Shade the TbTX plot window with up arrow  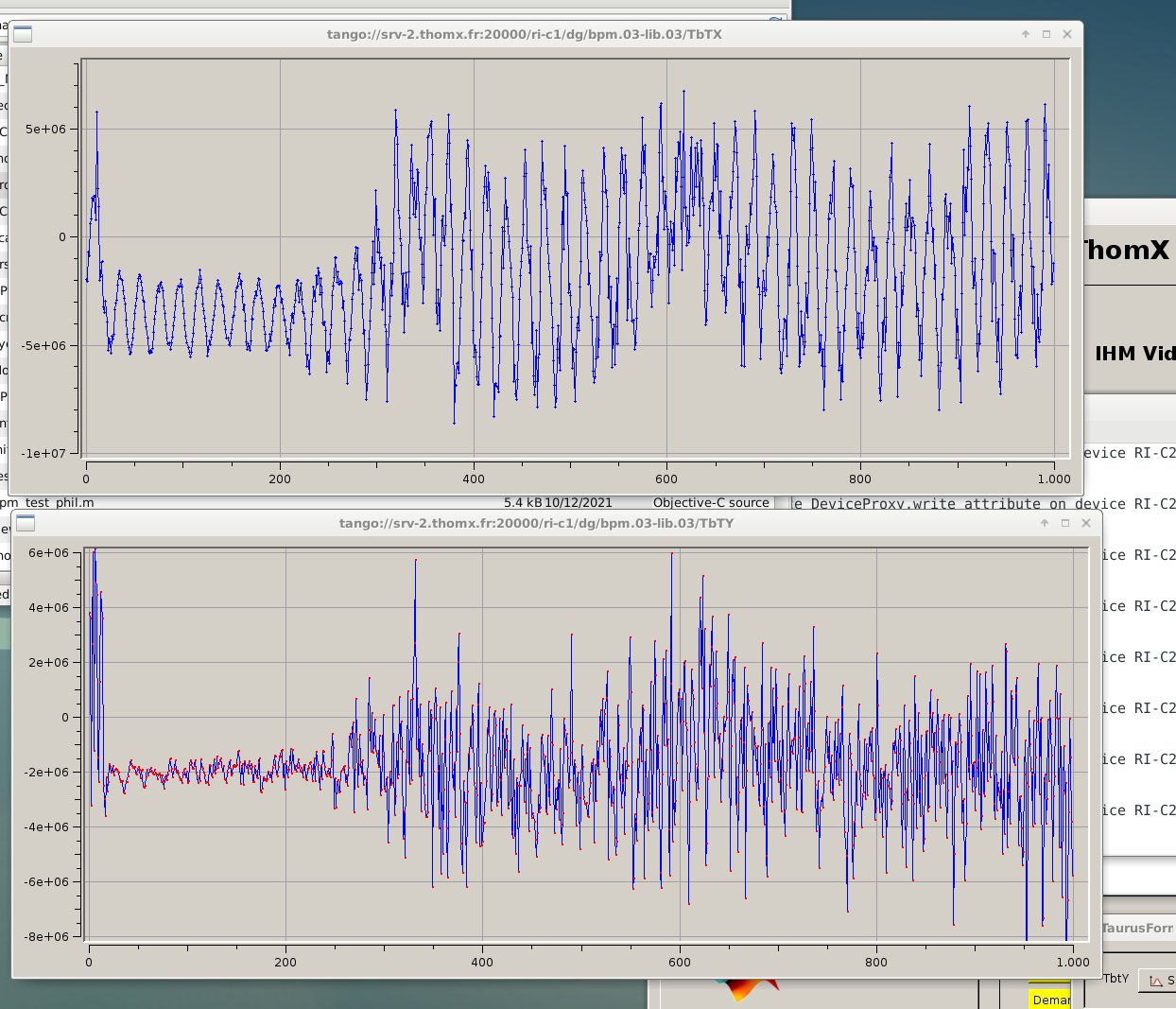[x=1026, y=34]
